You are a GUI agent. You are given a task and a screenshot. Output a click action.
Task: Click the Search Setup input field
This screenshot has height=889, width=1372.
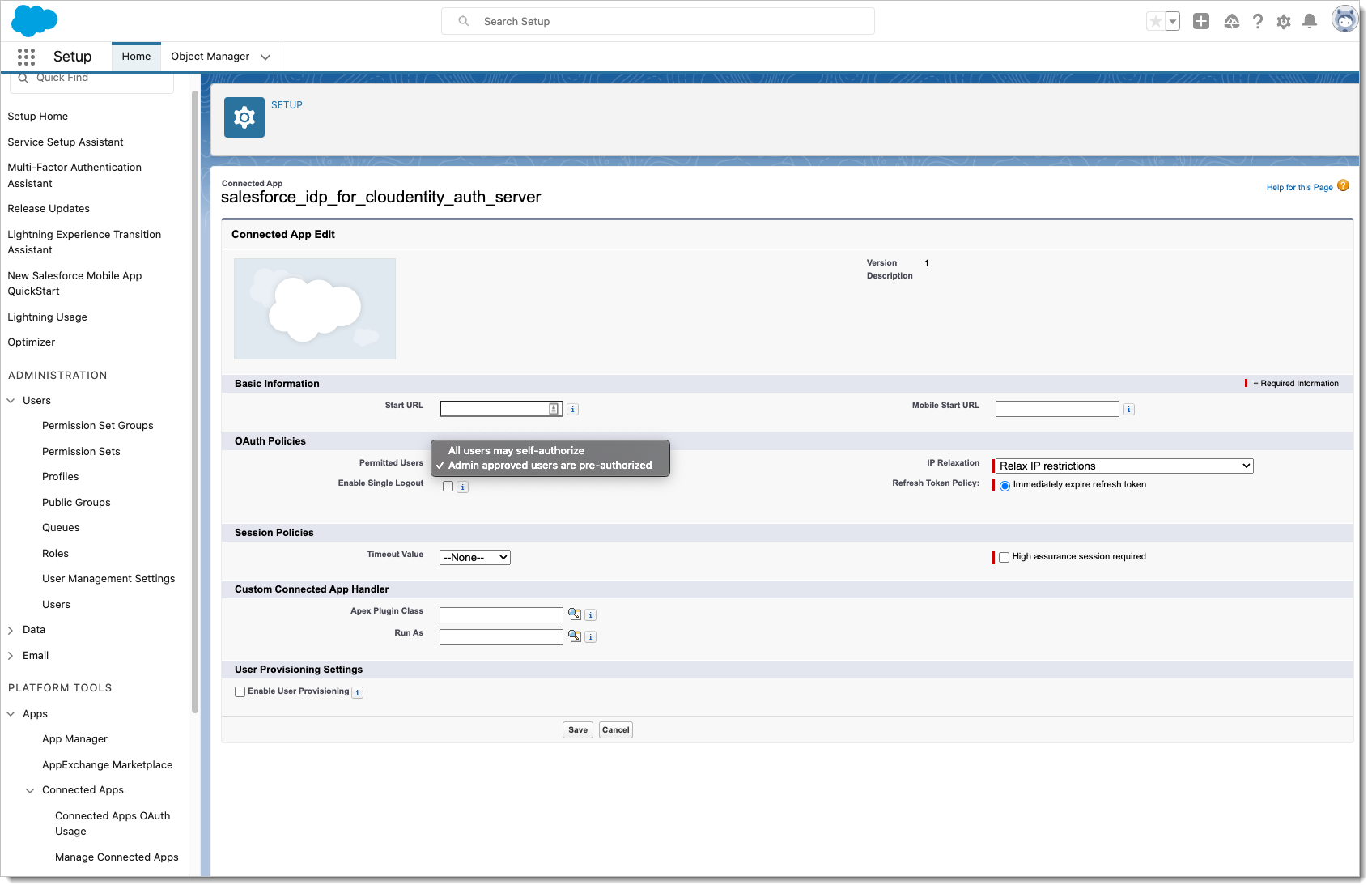click(658, 21)
